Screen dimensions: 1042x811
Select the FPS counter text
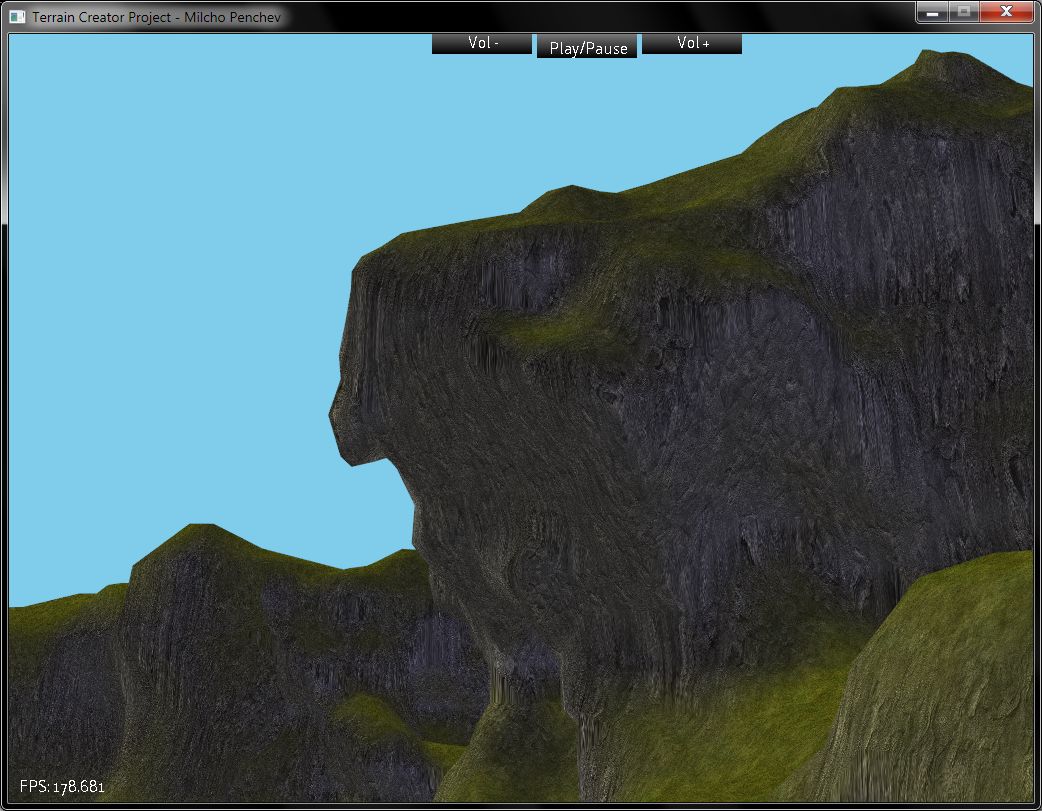pos(62,787)
